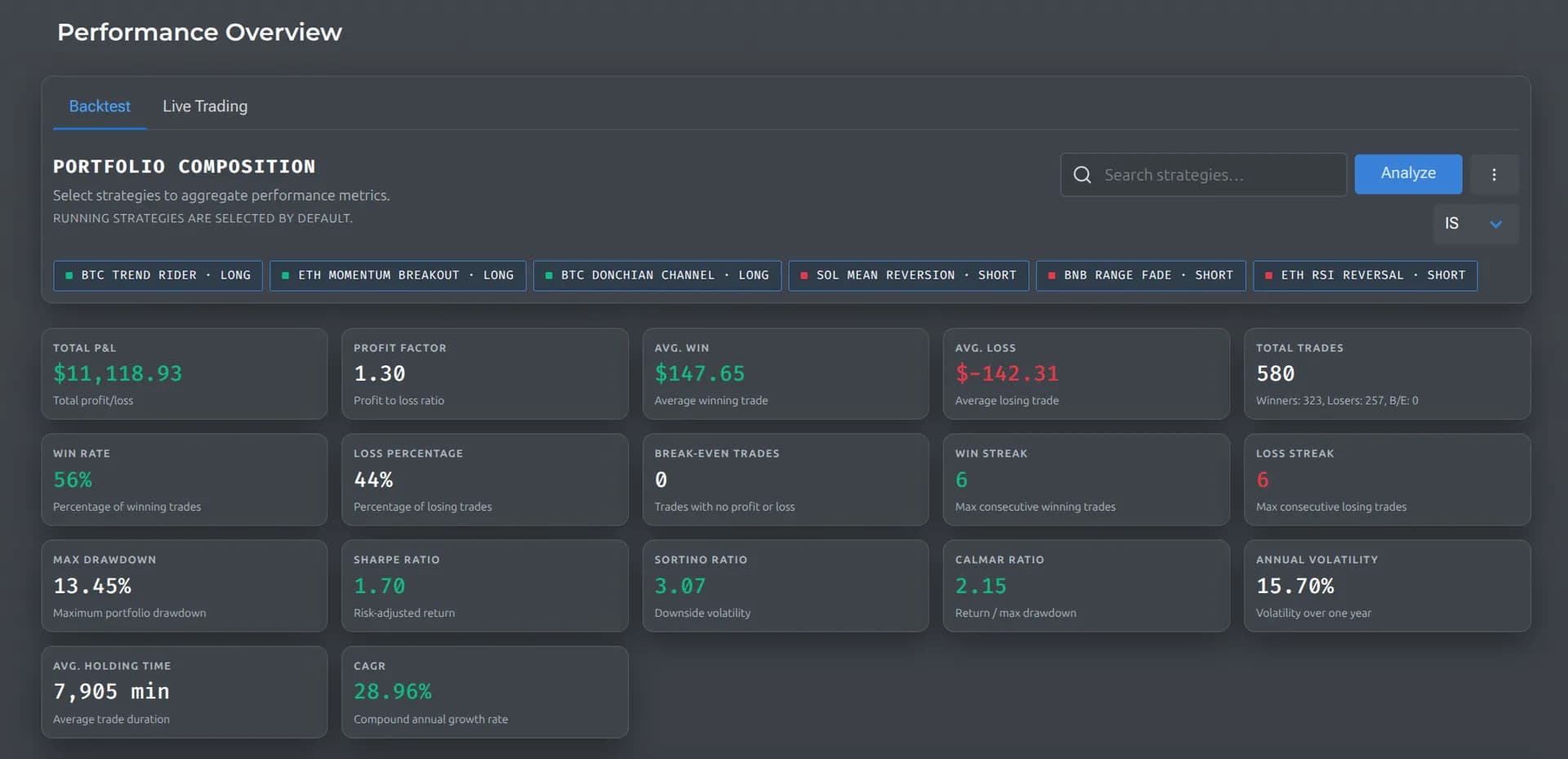
Task: Click the Analyze button
Action: tap(1408, 173)
